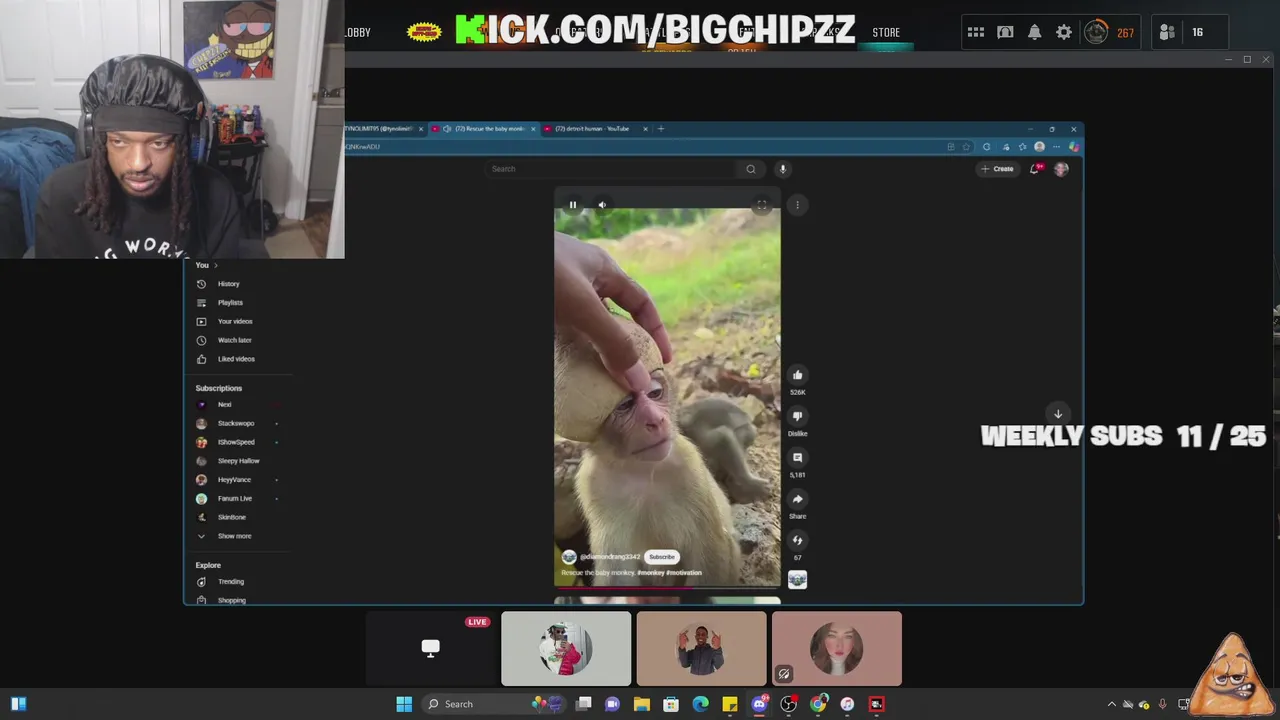Open the @diamondtrang3342 channel link
This screenshot has width=1280, height=720.
coord(609,557)
